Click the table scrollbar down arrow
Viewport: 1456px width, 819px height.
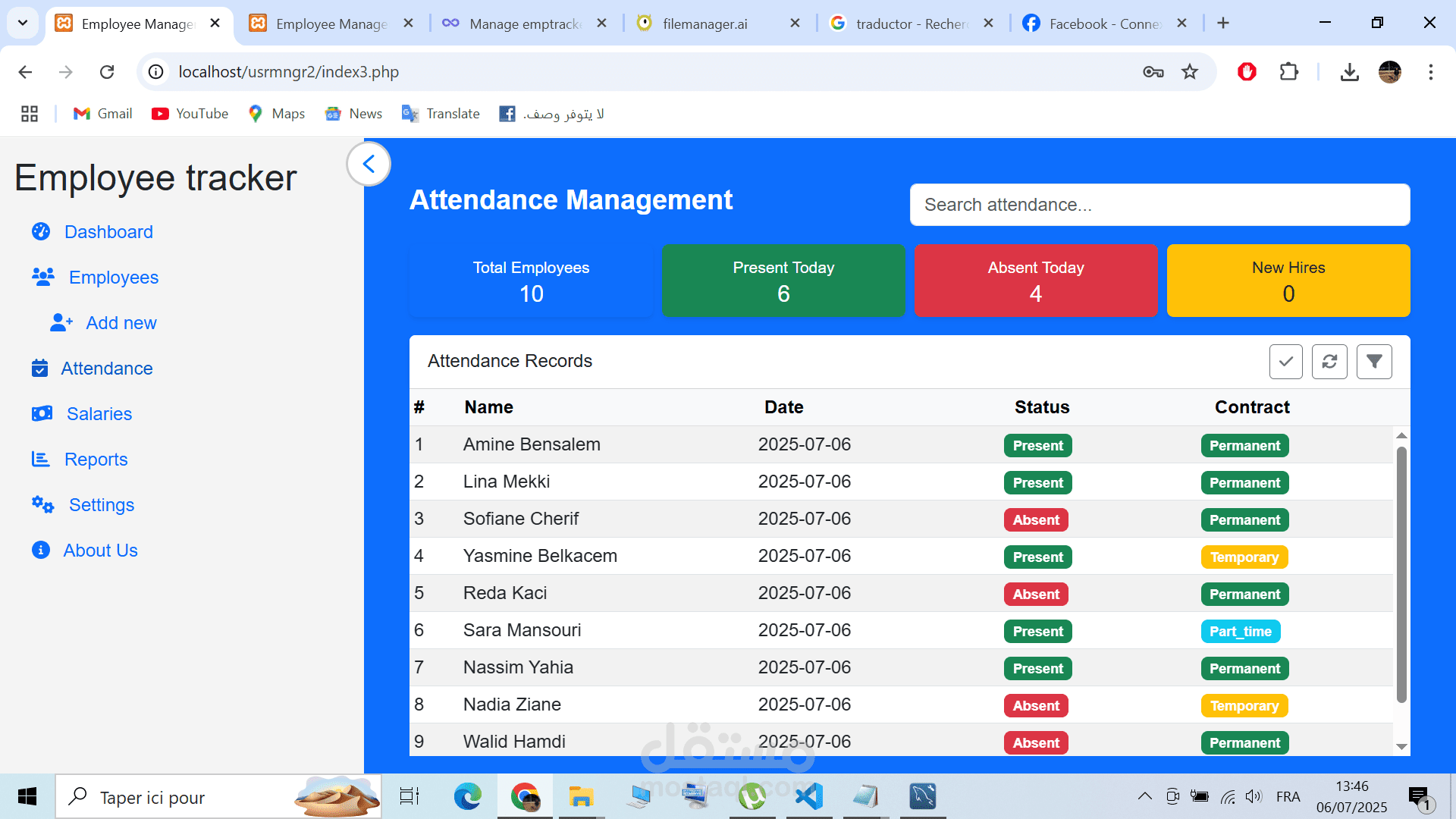coord(1401,747)
